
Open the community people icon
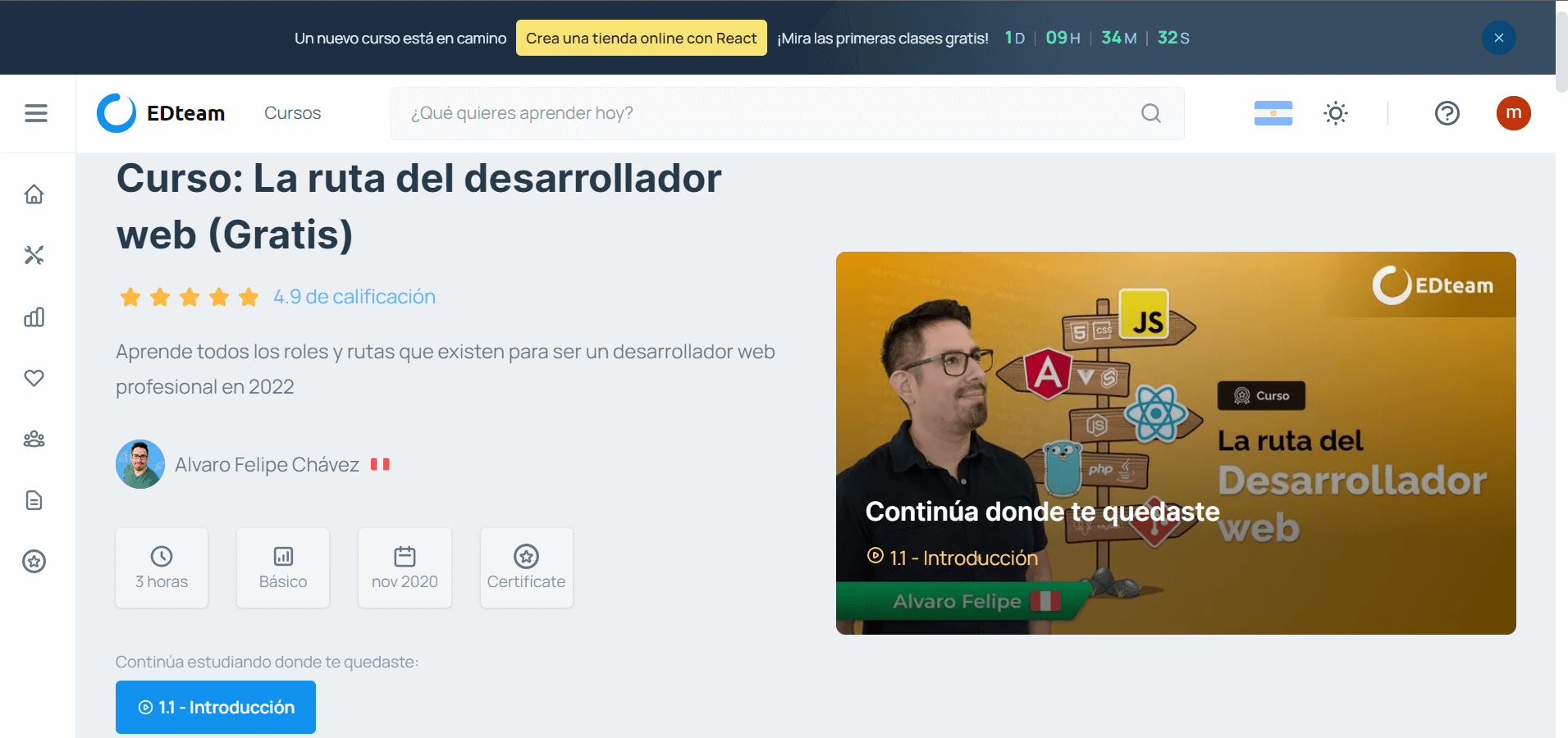point(34,439)
